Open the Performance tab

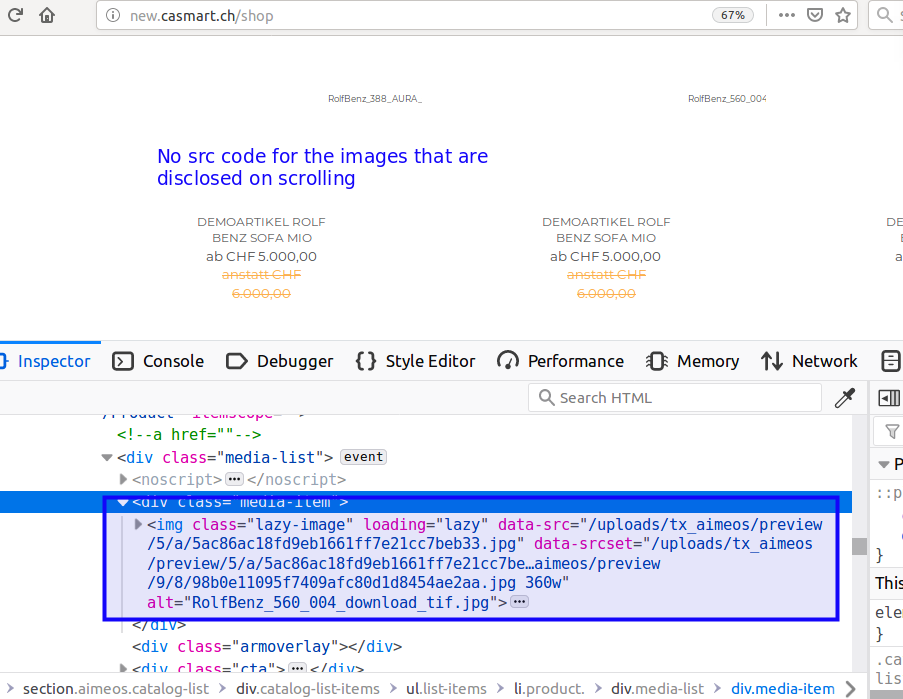tap(560, 361)
